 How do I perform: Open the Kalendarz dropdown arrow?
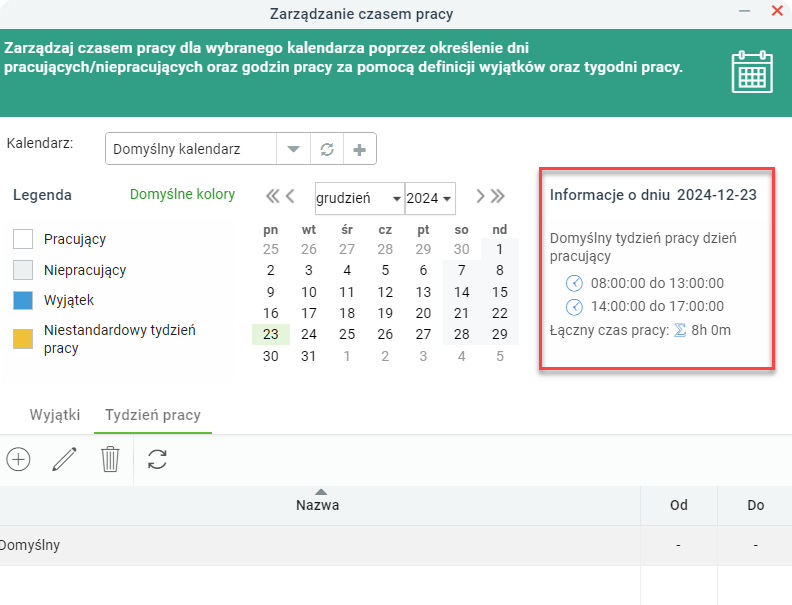pos(293,149)
